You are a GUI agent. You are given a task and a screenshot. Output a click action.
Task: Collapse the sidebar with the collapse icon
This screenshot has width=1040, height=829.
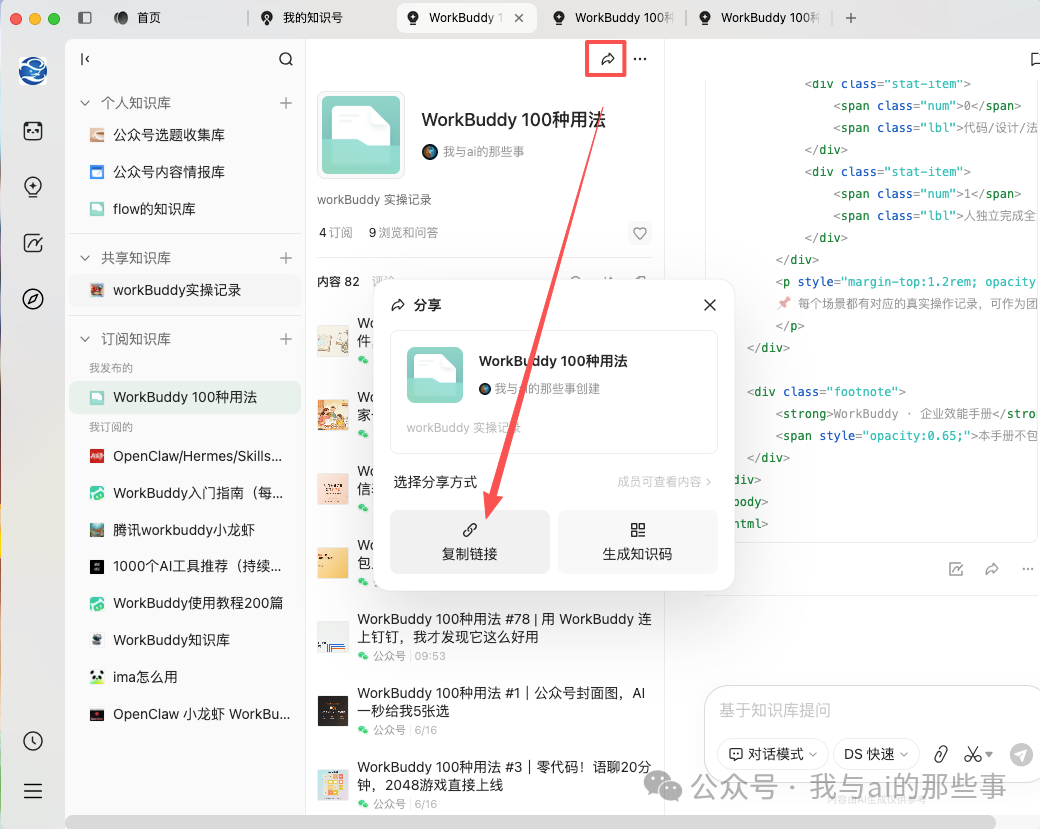coord(85,59)
